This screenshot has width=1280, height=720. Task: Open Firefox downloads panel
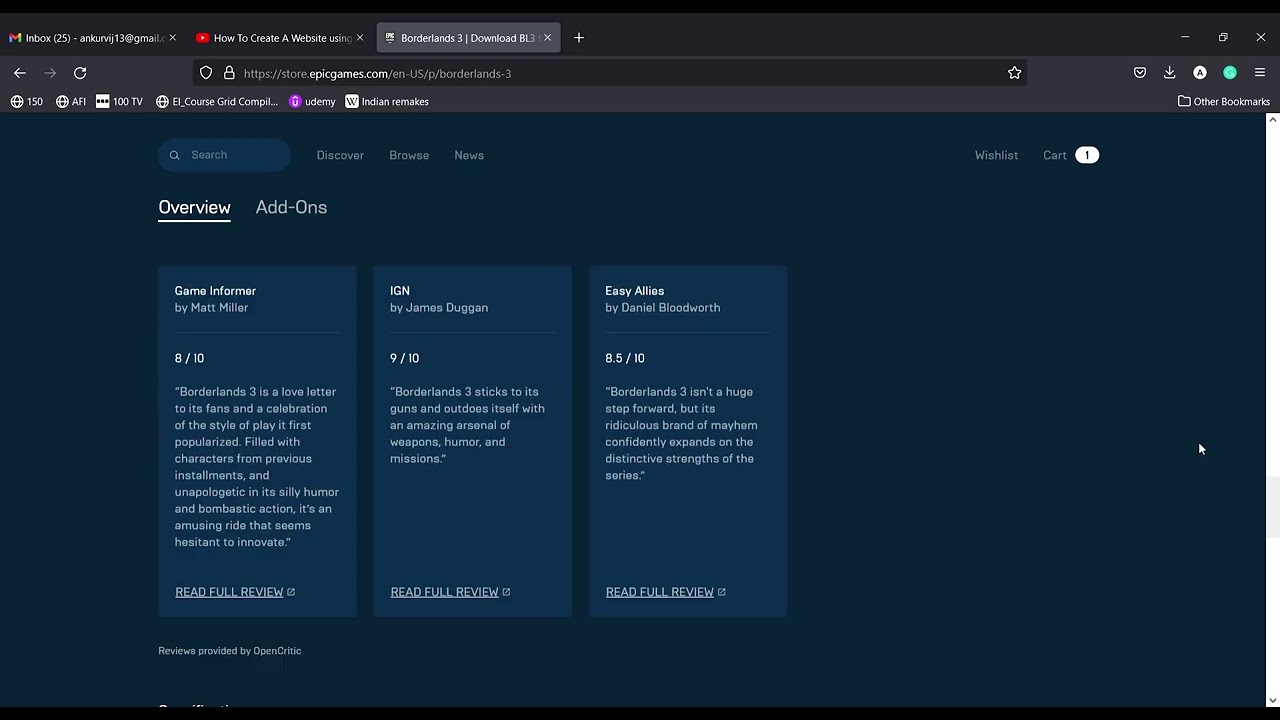(x=1169, y=73)
